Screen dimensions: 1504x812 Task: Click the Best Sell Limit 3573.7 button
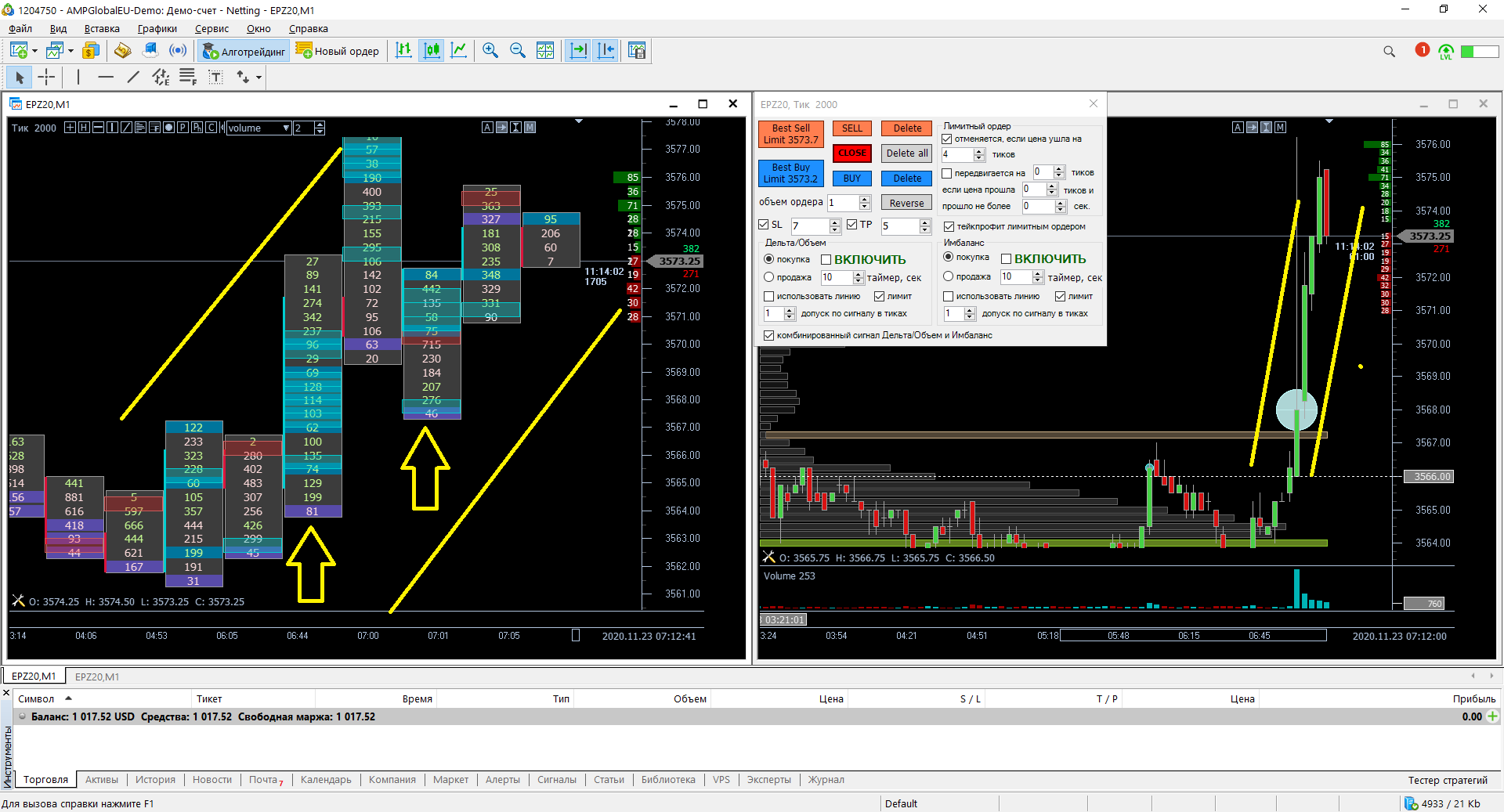[x=790, y=134]
